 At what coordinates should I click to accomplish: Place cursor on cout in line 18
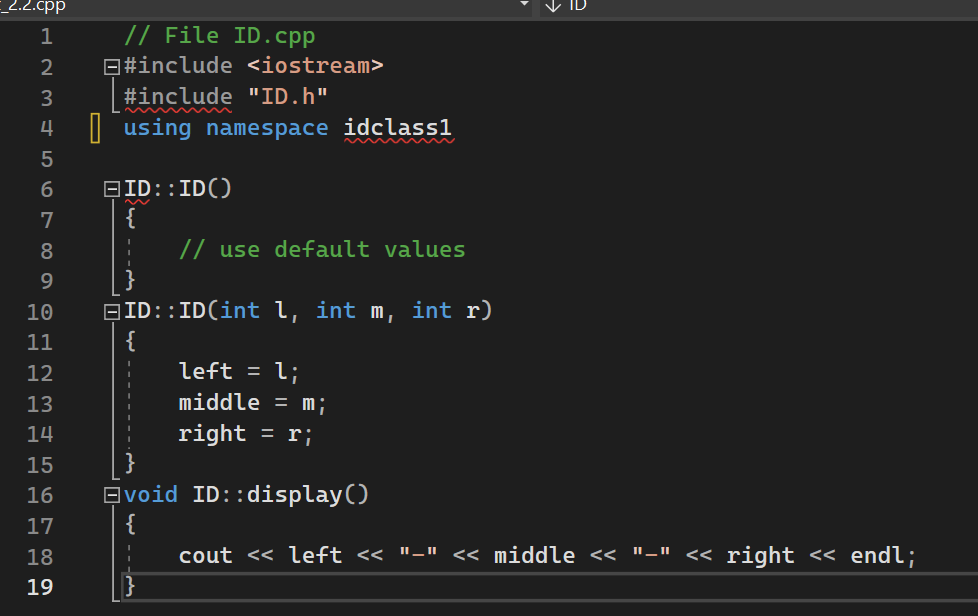(x=205, y=555)
